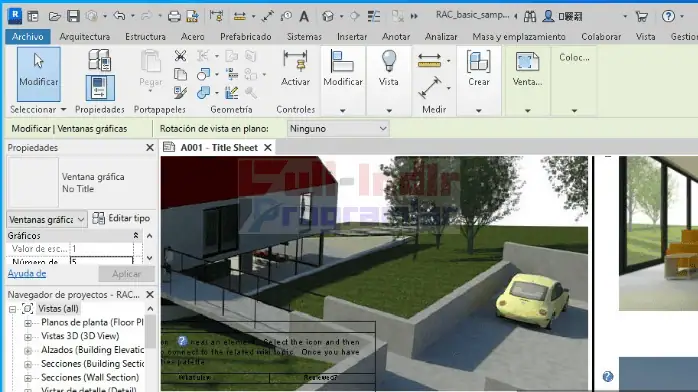Open the Revit application menu R icon
This screenshot has height=392, width=698.
(15, 16)
